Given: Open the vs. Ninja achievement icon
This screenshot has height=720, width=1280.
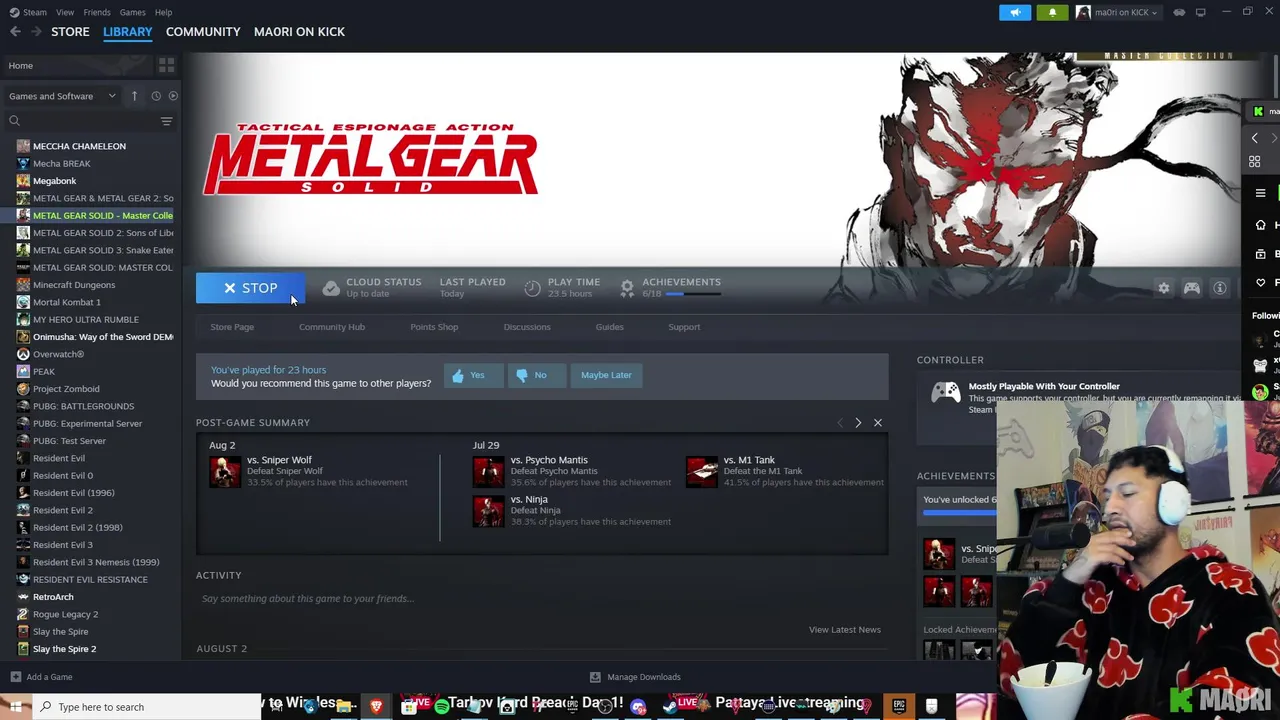Looking at the screenshot, I should (488, 510).
